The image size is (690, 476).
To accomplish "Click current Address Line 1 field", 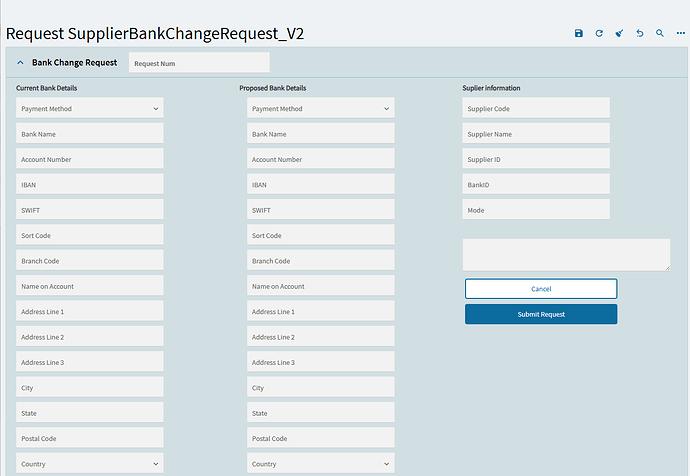I will (90, 311).
